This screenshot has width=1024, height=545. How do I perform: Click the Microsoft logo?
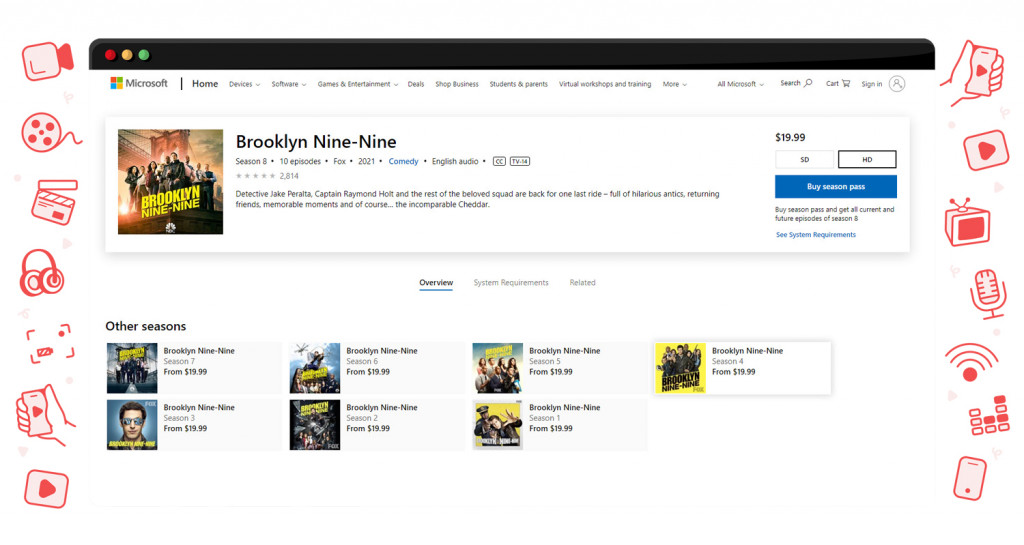pos(139,84)
